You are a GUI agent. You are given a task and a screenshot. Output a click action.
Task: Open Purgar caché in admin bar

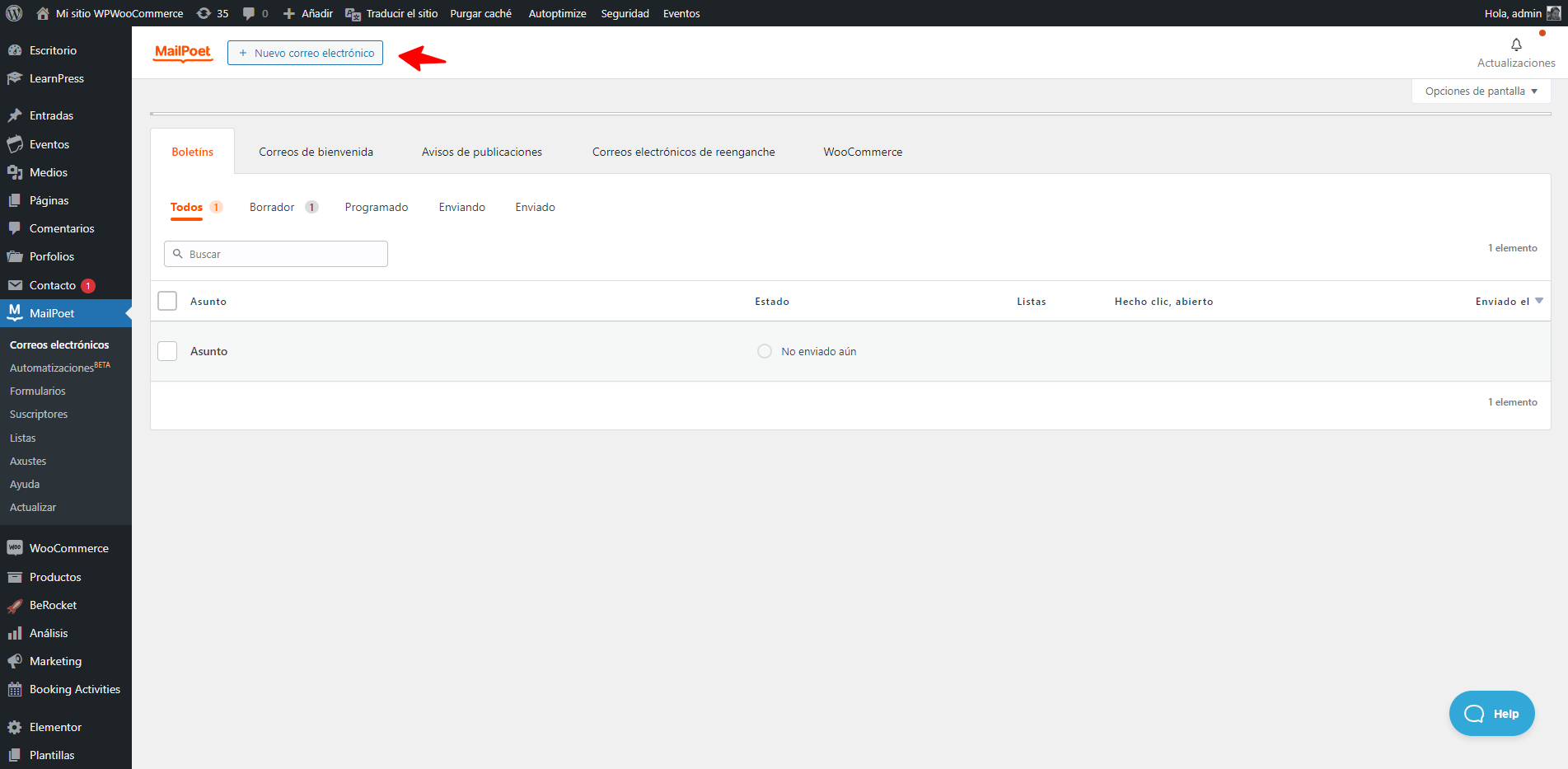tap(481, 13)
